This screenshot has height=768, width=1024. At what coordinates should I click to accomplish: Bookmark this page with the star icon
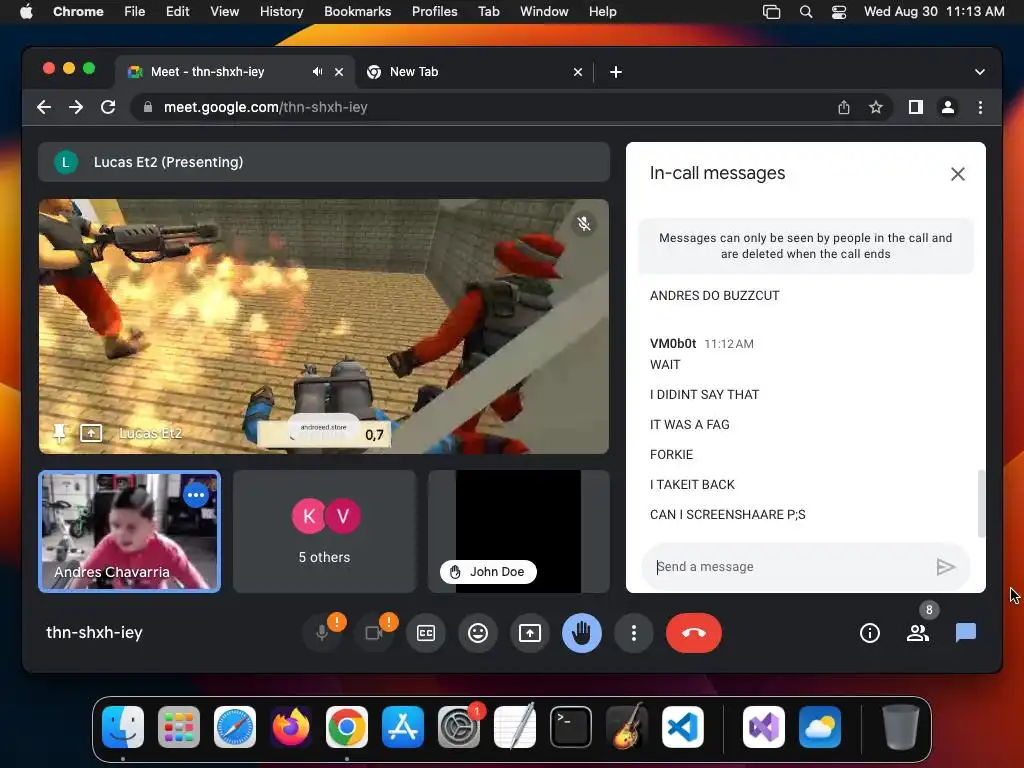click(x=876, y=107)
